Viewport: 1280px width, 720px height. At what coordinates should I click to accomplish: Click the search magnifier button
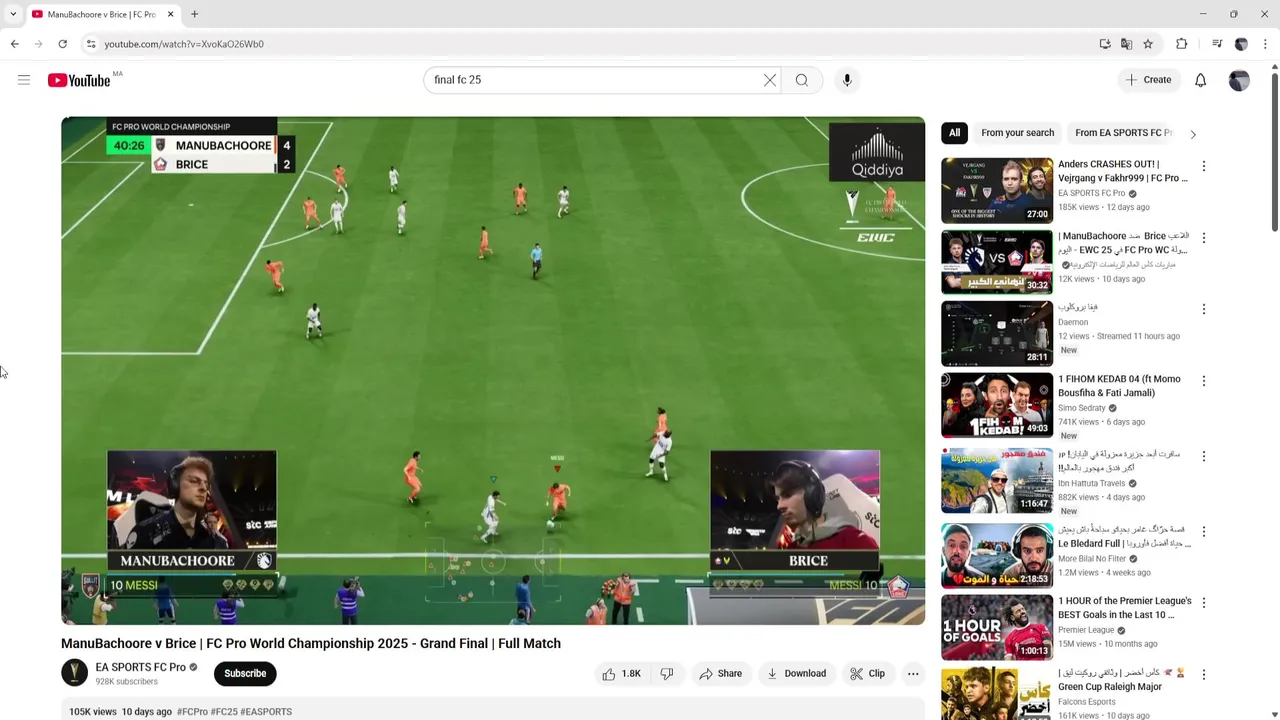802,80
